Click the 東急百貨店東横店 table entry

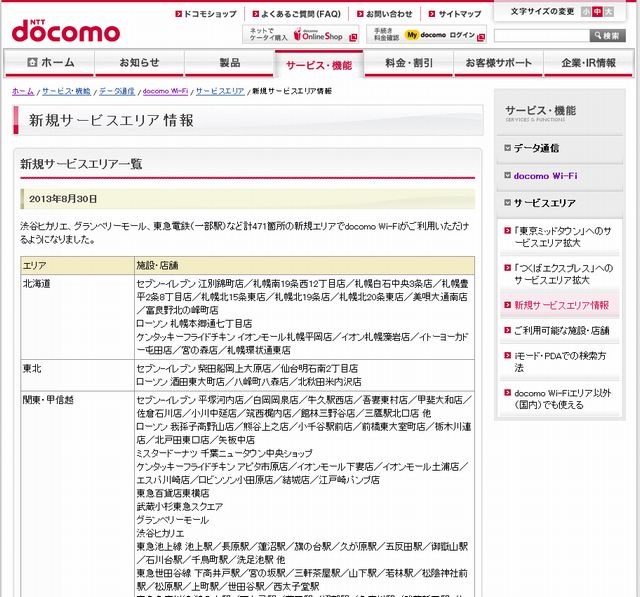tap(173, 493)
